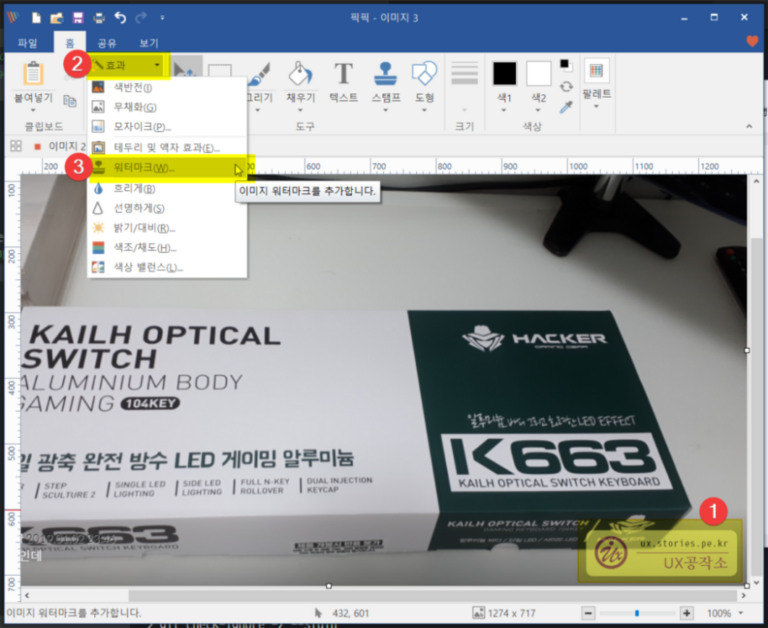Click the 붙여넣기 clipboard icon
The image size is (768, 628).
33,73
